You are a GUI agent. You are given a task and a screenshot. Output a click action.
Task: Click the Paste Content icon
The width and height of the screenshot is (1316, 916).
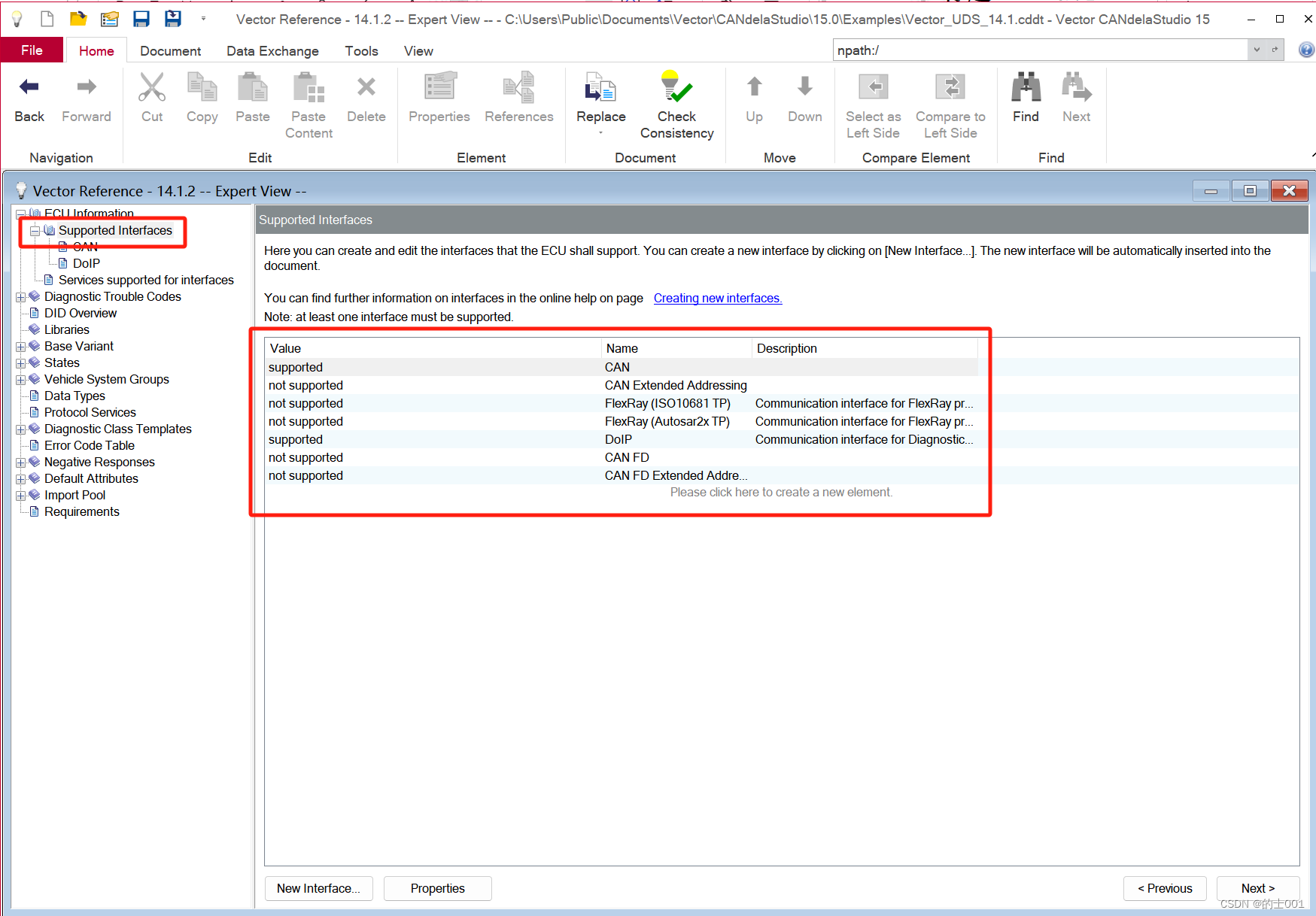308,87
